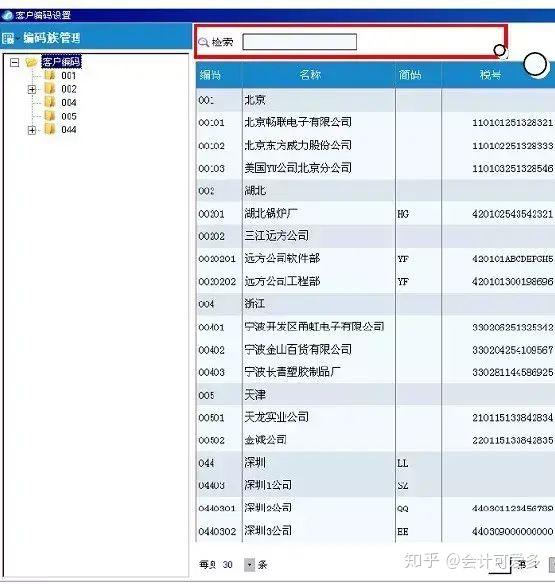Click the app icon in the title bar

tap(7, 15)
